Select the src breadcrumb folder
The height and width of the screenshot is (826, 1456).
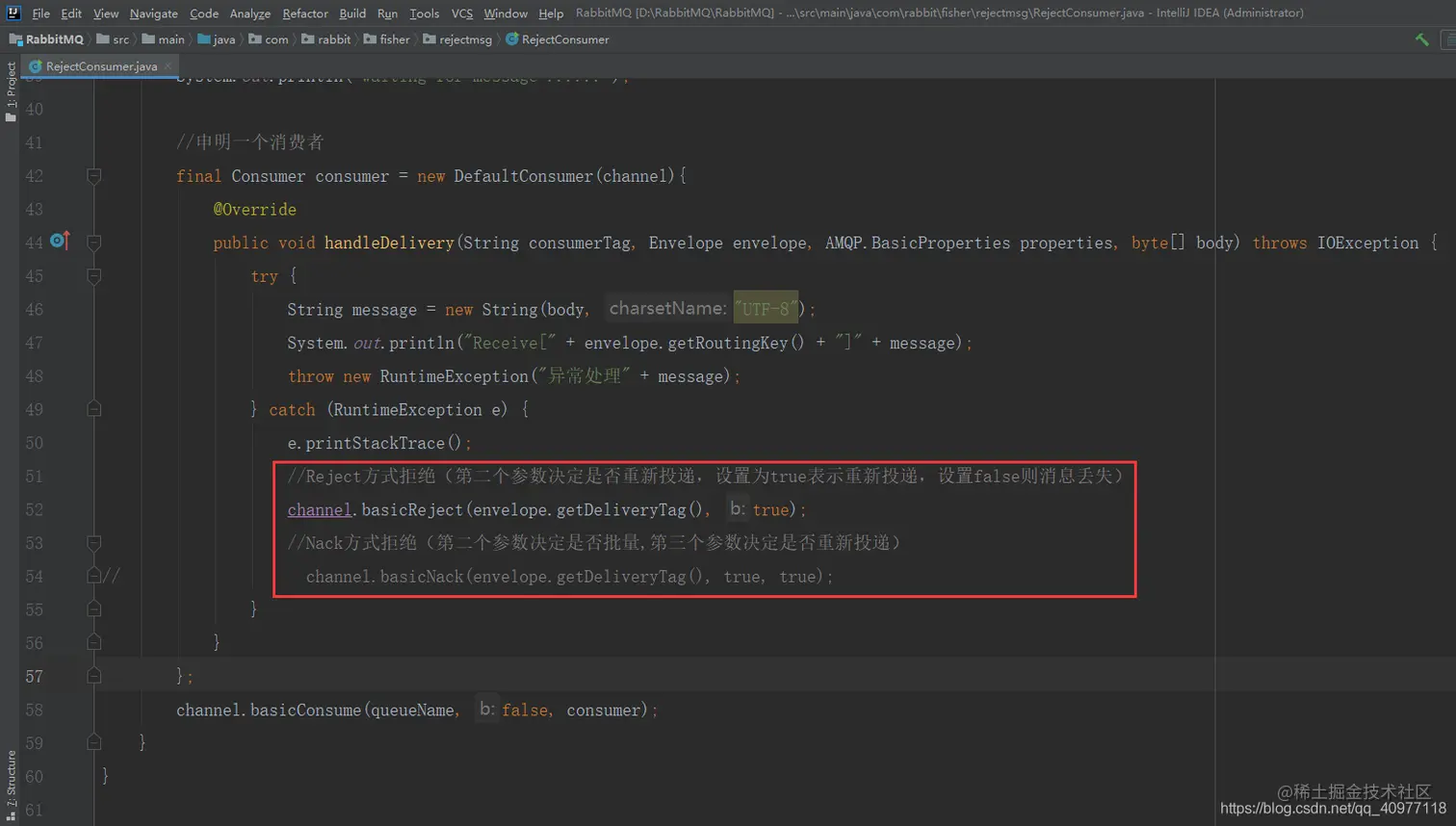113,39
